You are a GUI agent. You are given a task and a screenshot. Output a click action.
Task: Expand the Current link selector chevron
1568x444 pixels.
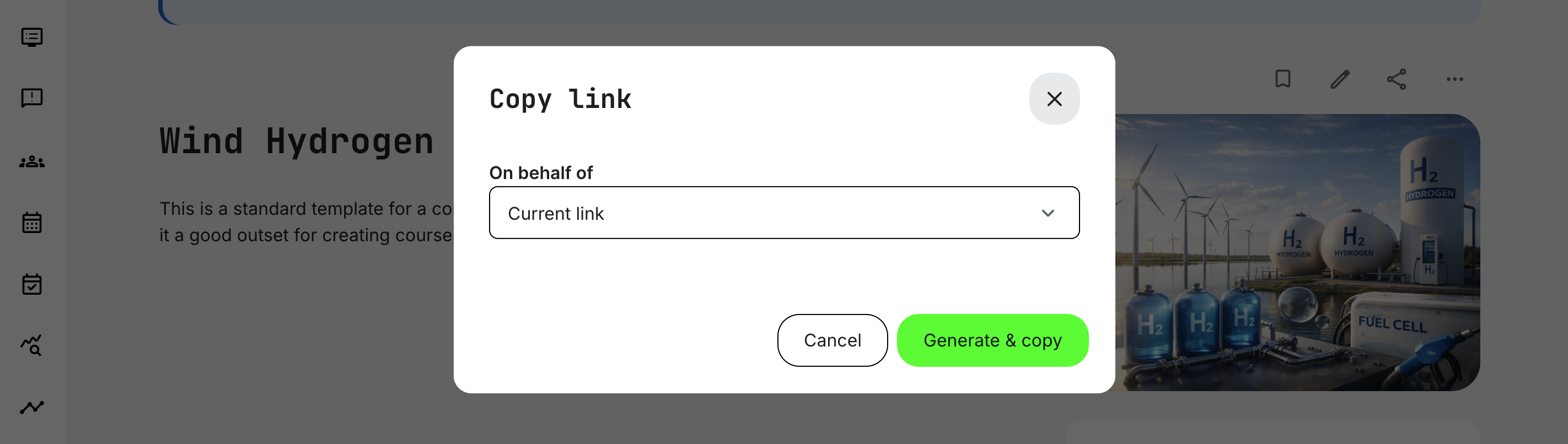coord(1048,213)
